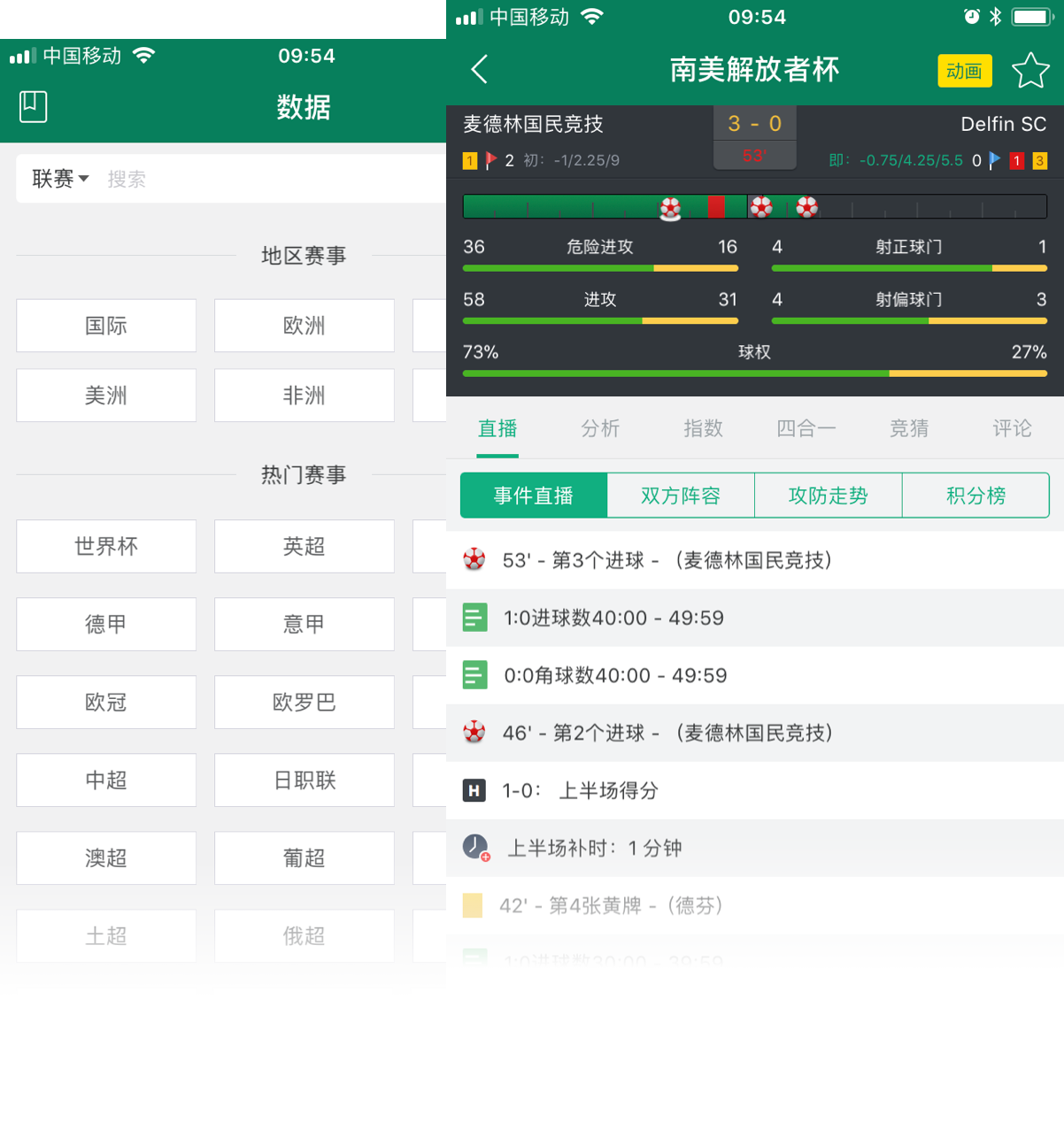This screenshot has height=1122, width=1064.
Task: Tap the 南美解放者杯 title
Action: [754, 70]
